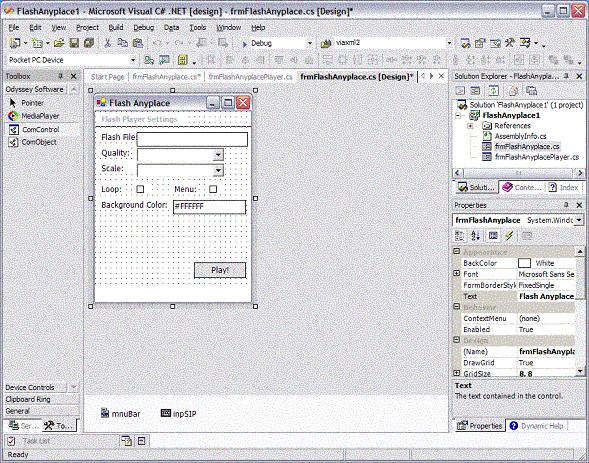Open the Scale combo box dropdown
Image resolution: width=589 pixels, height=463 pixels.
pos(218,170)
